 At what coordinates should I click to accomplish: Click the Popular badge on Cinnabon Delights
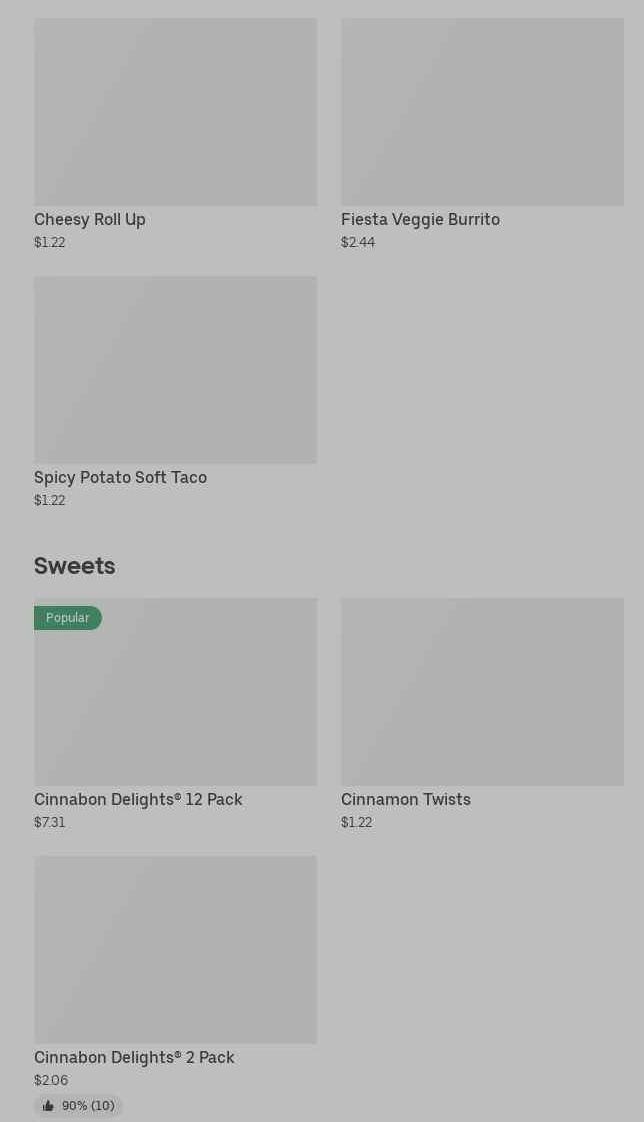click(67, 618)
